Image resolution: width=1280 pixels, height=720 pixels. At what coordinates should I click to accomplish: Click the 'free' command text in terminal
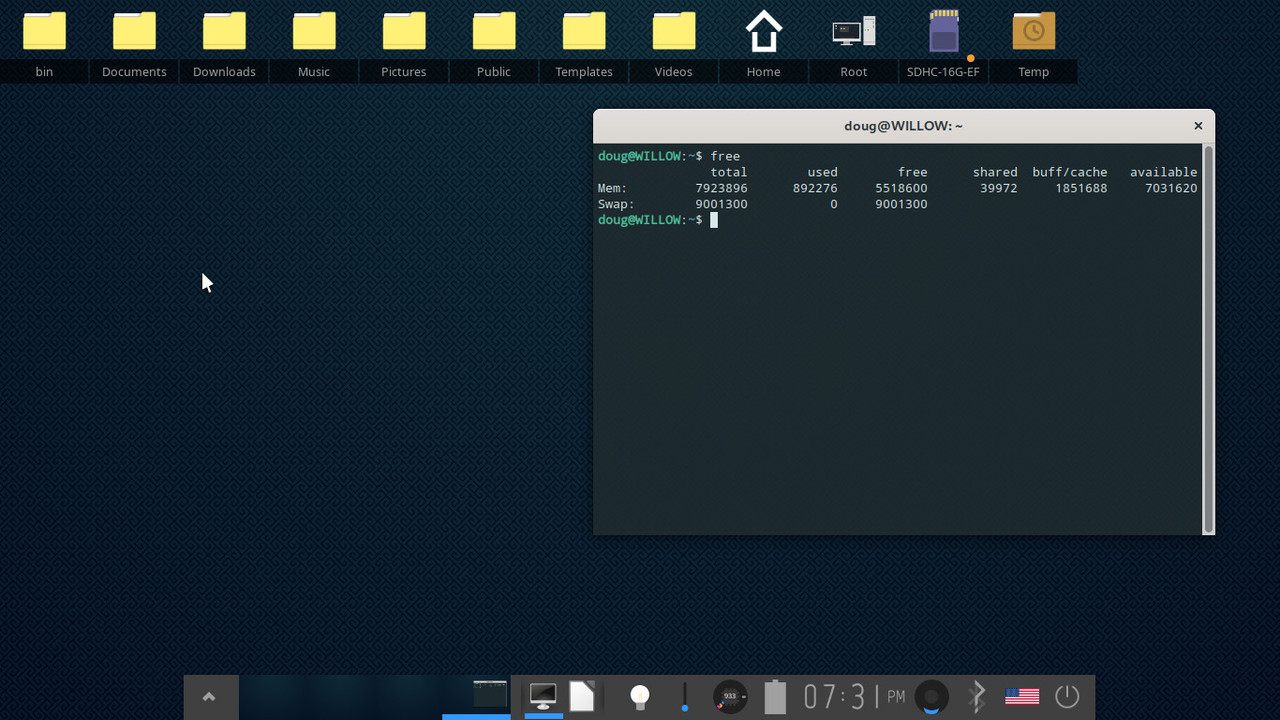tap(725, 156)
